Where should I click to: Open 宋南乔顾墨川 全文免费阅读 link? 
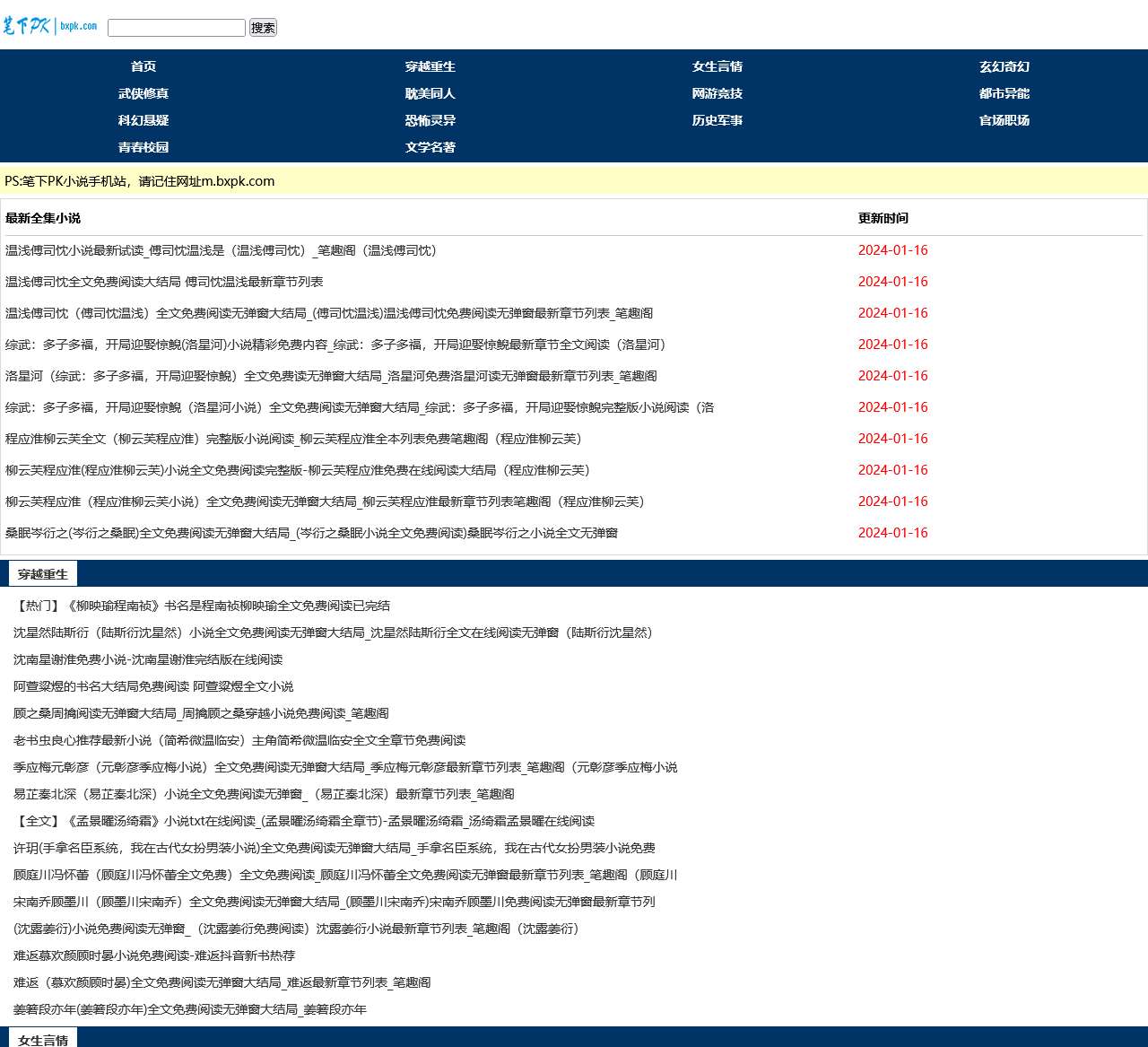(335, 902)
